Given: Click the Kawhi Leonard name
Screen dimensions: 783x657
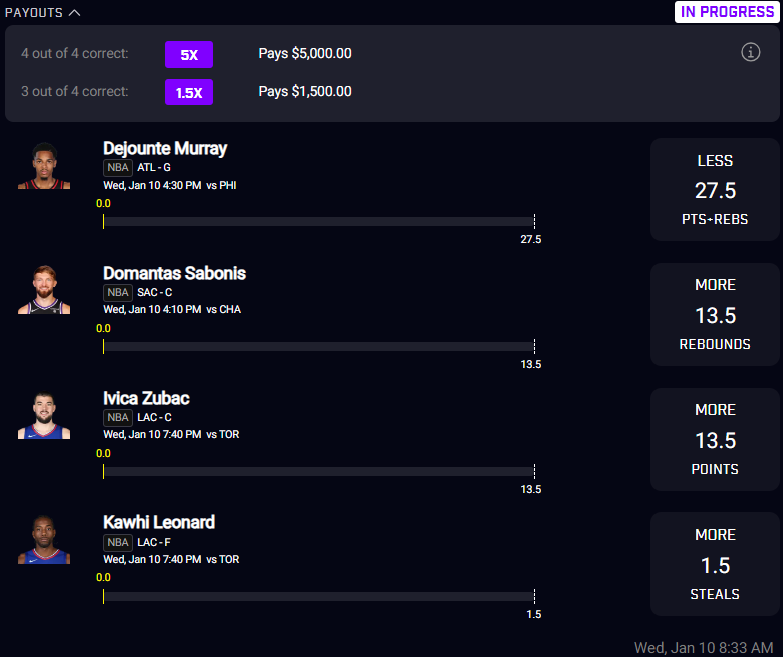Looking at the screenshot, I should tap(159, 522).
